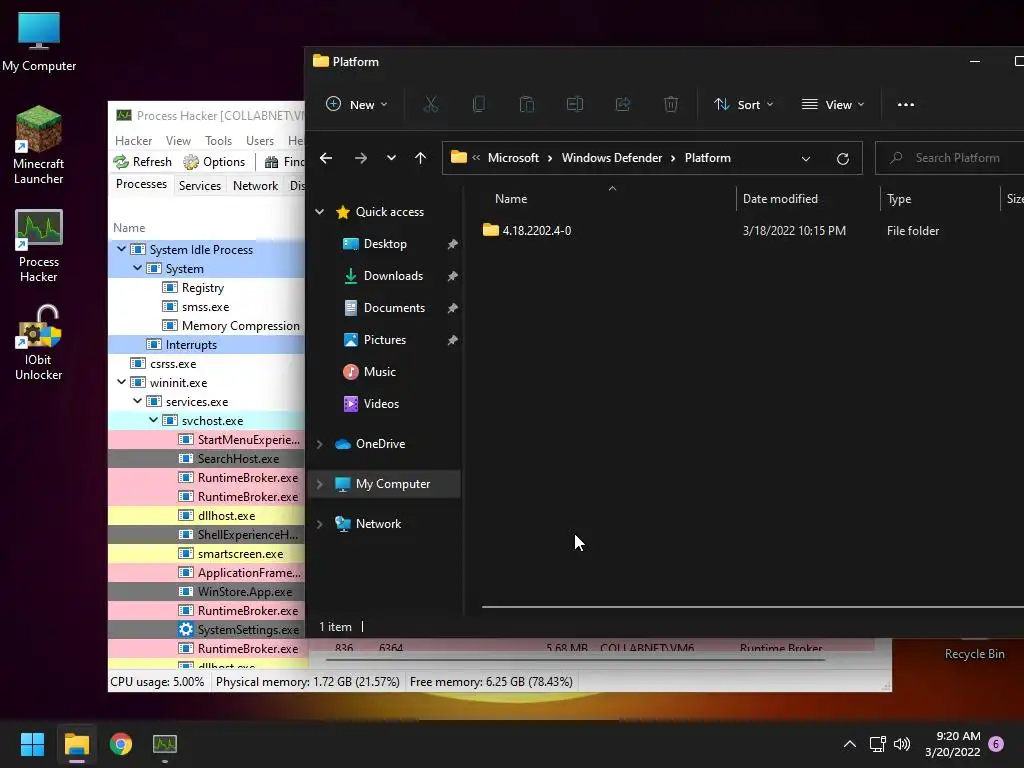This screenshot has height=768, width=1024.
Task: Click Windows Defender in the breadcrumb
Action: pos(612,158)
